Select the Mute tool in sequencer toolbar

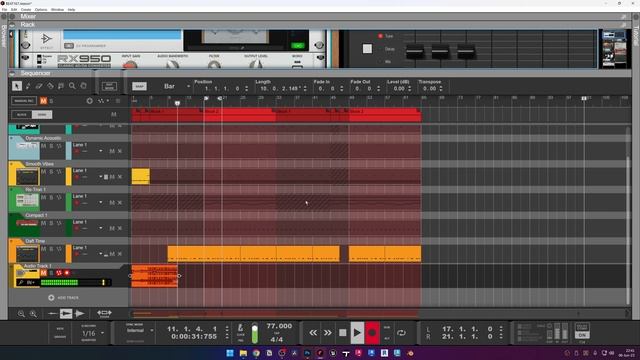(x=61, y=86)
